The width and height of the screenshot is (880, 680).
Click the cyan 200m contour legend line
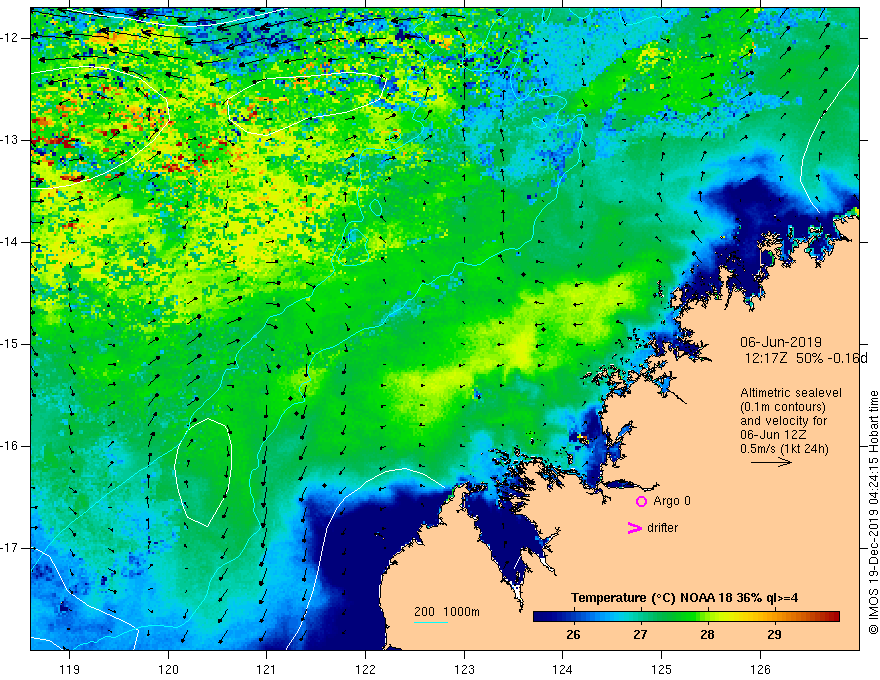430,622
